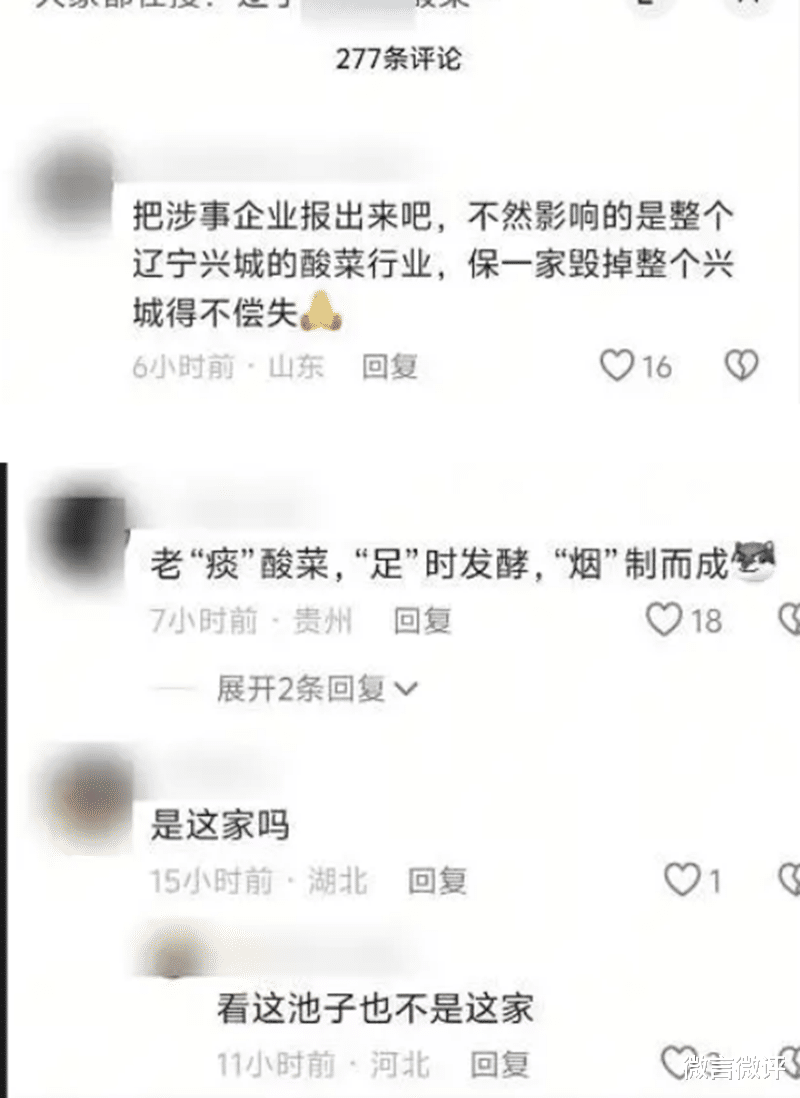The height and width of the screenshot is (1098, 800).
Task: Dislike the Guizhou comment via broken heart
Action: pos(790,620)
